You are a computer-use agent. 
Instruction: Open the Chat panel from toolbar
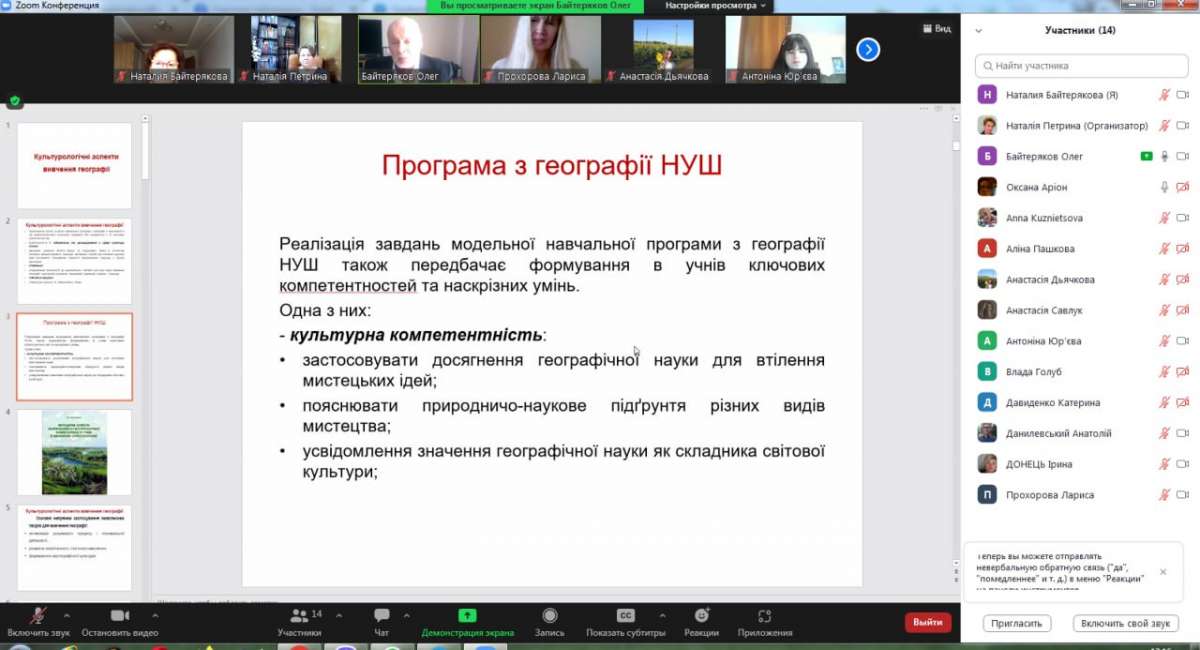tap(381, 617)
